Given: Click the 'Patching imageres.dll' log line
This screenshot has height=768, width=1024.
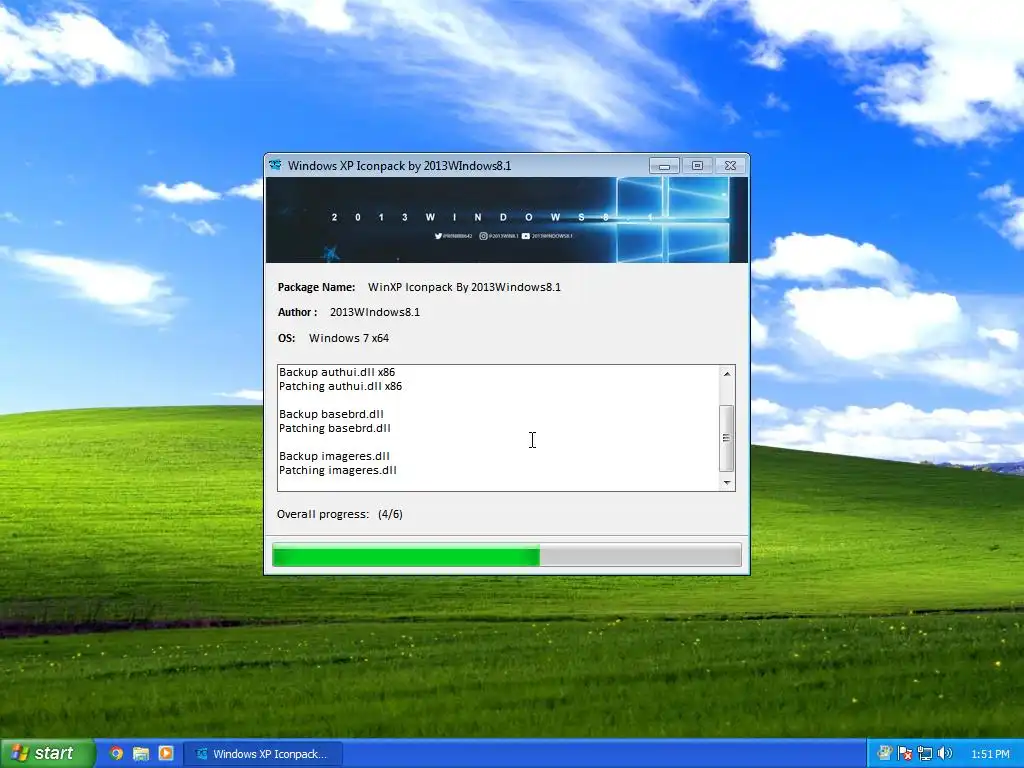Looking at the screenshot, I should point(338,470).
